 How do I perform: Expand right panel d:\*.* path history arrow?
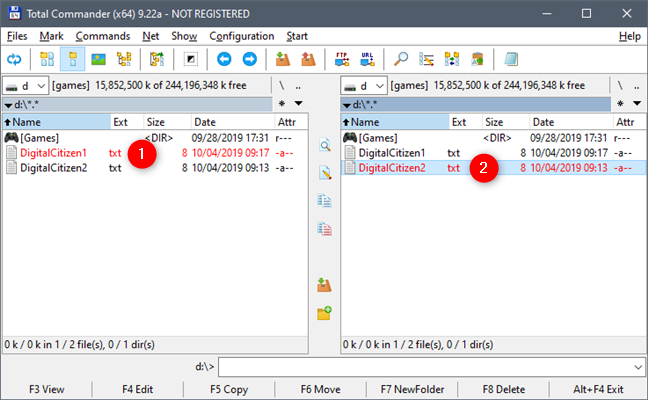(x=347, y=105)
